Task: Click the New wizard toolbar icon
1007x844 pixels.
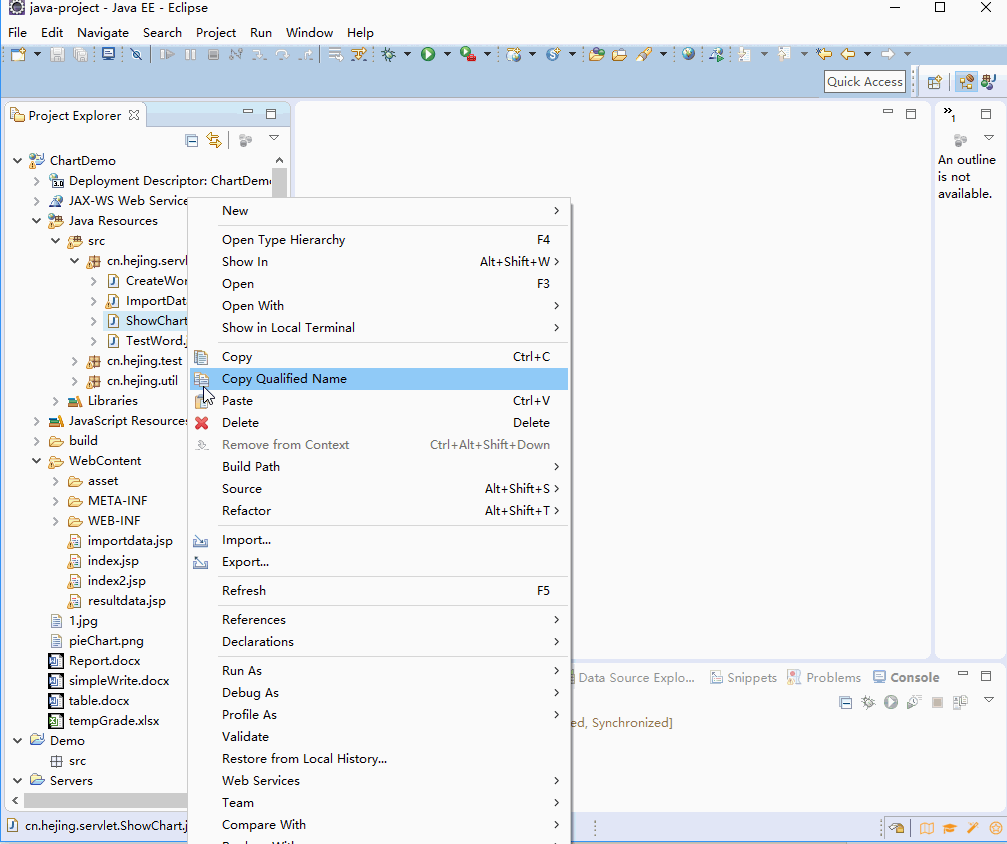Action: click(18, 55)
